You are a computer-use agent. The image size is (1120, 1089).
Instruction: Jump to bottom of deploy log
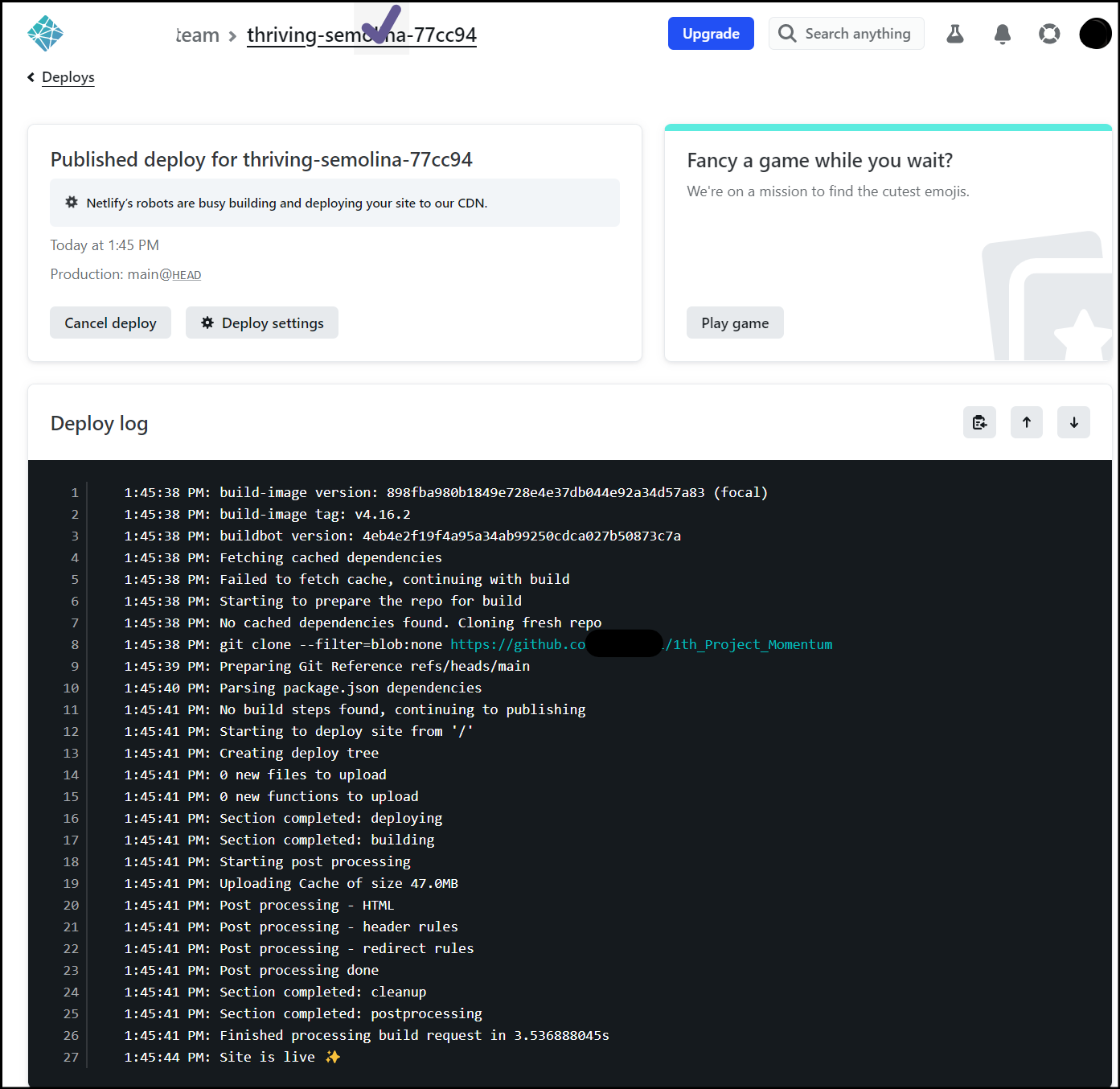click(x=1073, y=422)
